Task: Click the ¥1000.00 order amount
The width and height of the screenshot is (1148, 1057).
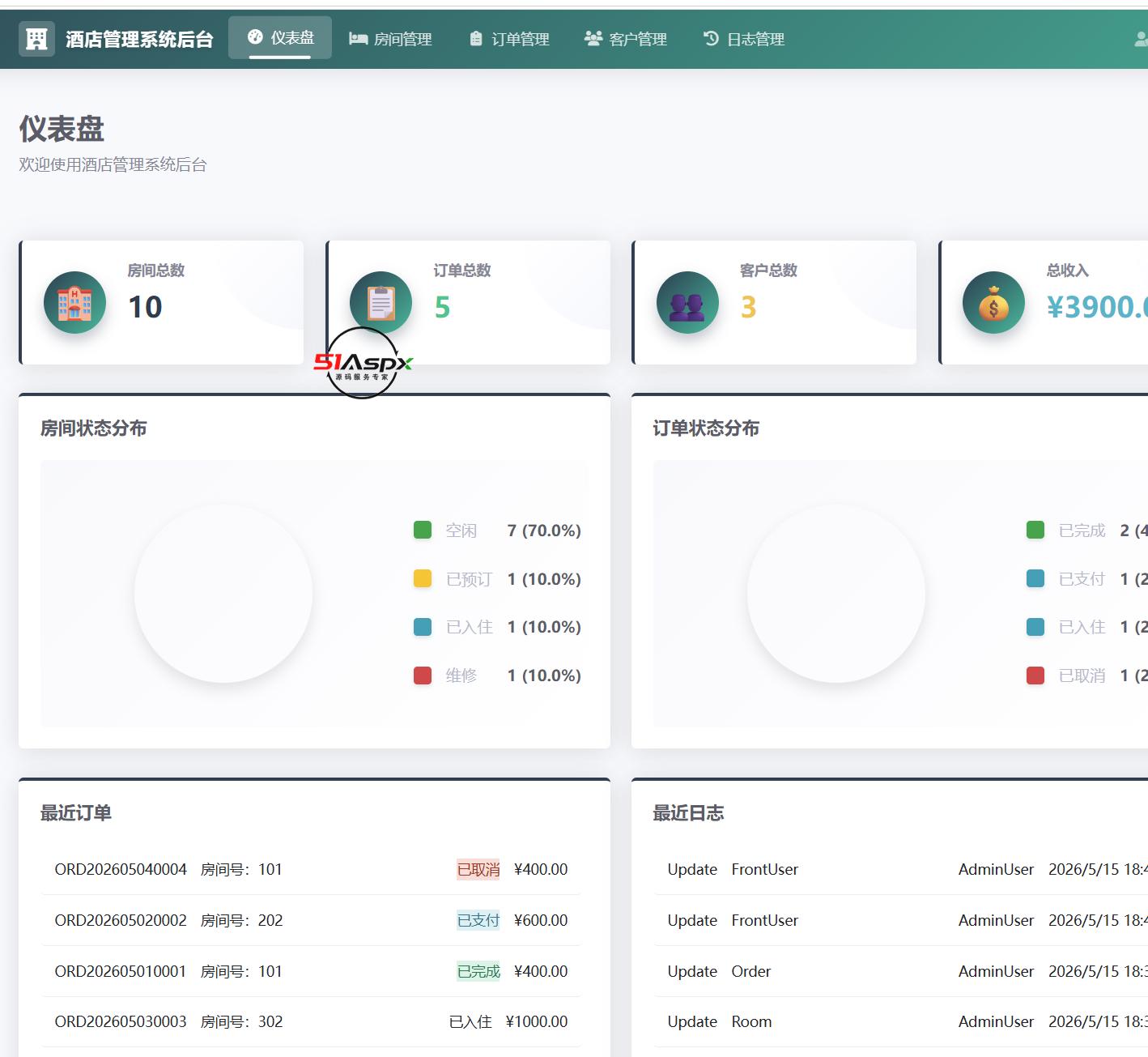Action: click(537, 1021)
